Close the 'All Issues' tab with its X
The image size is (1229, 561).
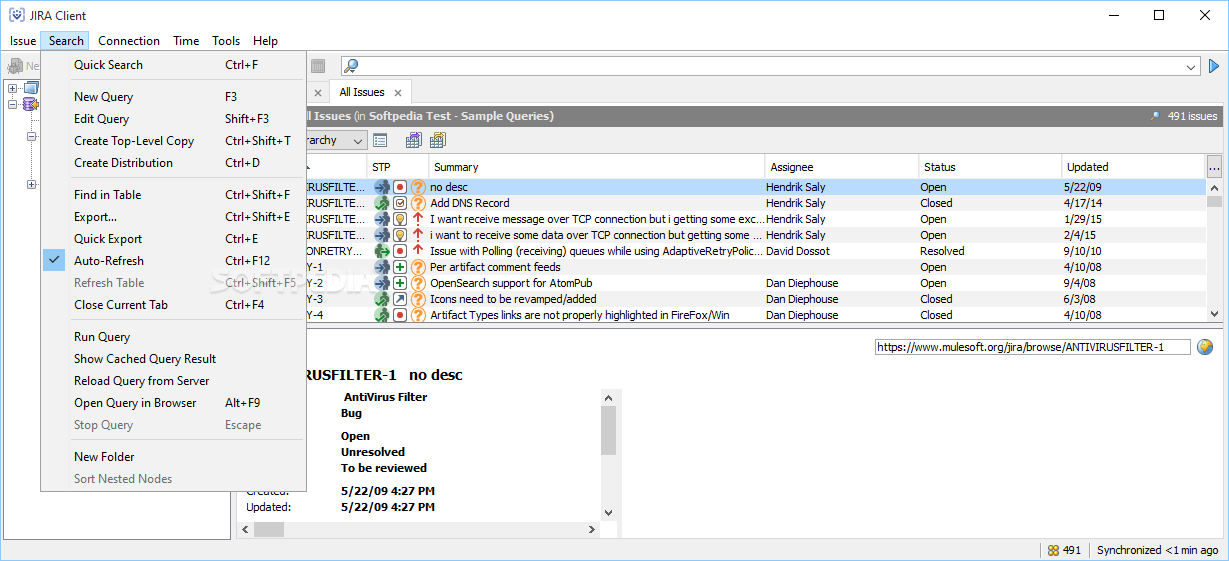pos(397,93)
